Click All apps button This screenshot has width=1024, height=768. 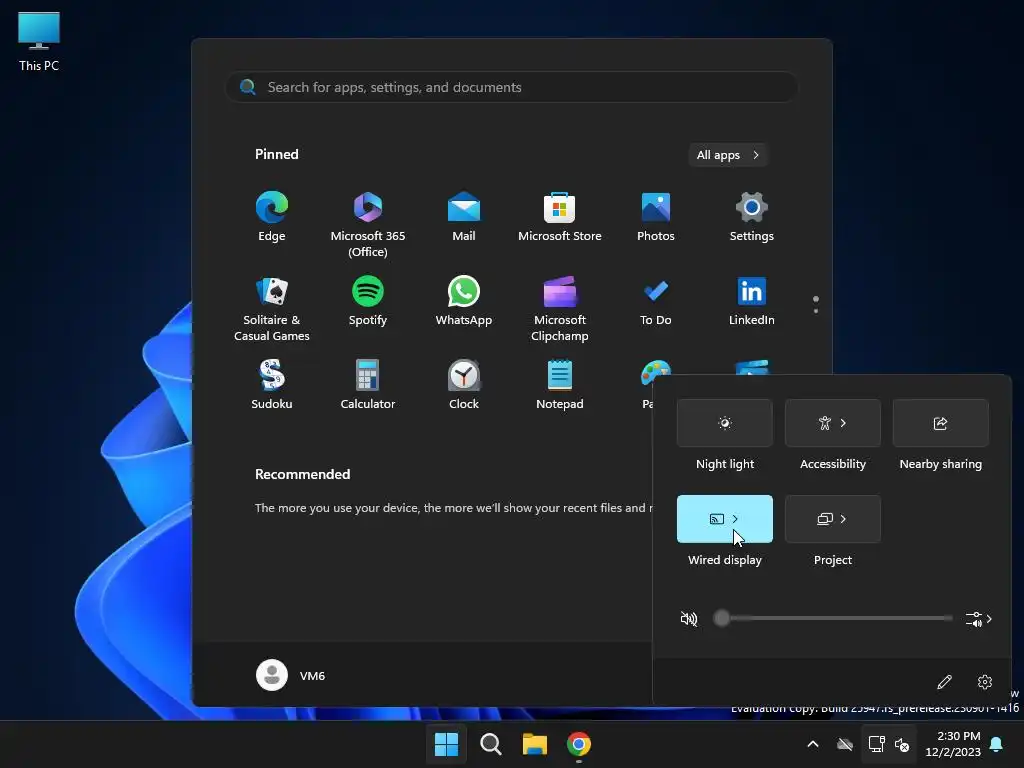728,155
